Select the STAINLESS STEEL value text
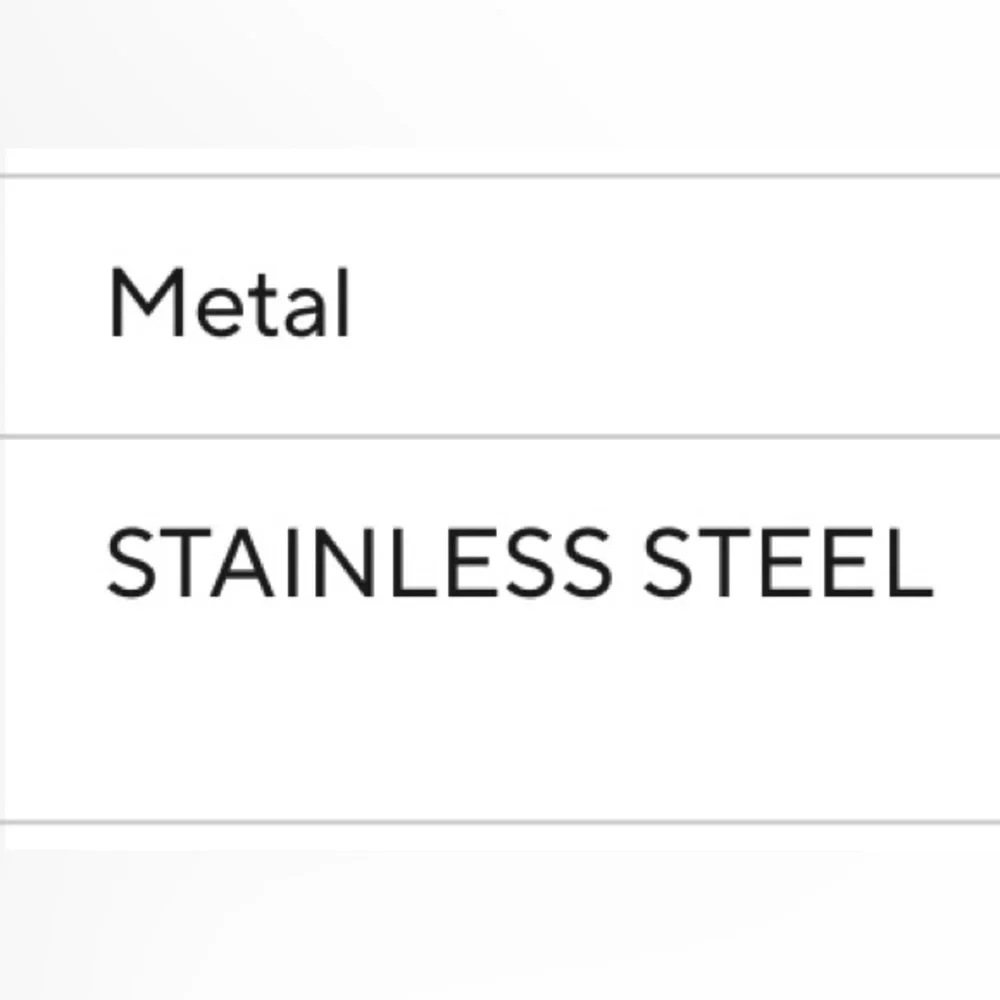 click(519, 564)
